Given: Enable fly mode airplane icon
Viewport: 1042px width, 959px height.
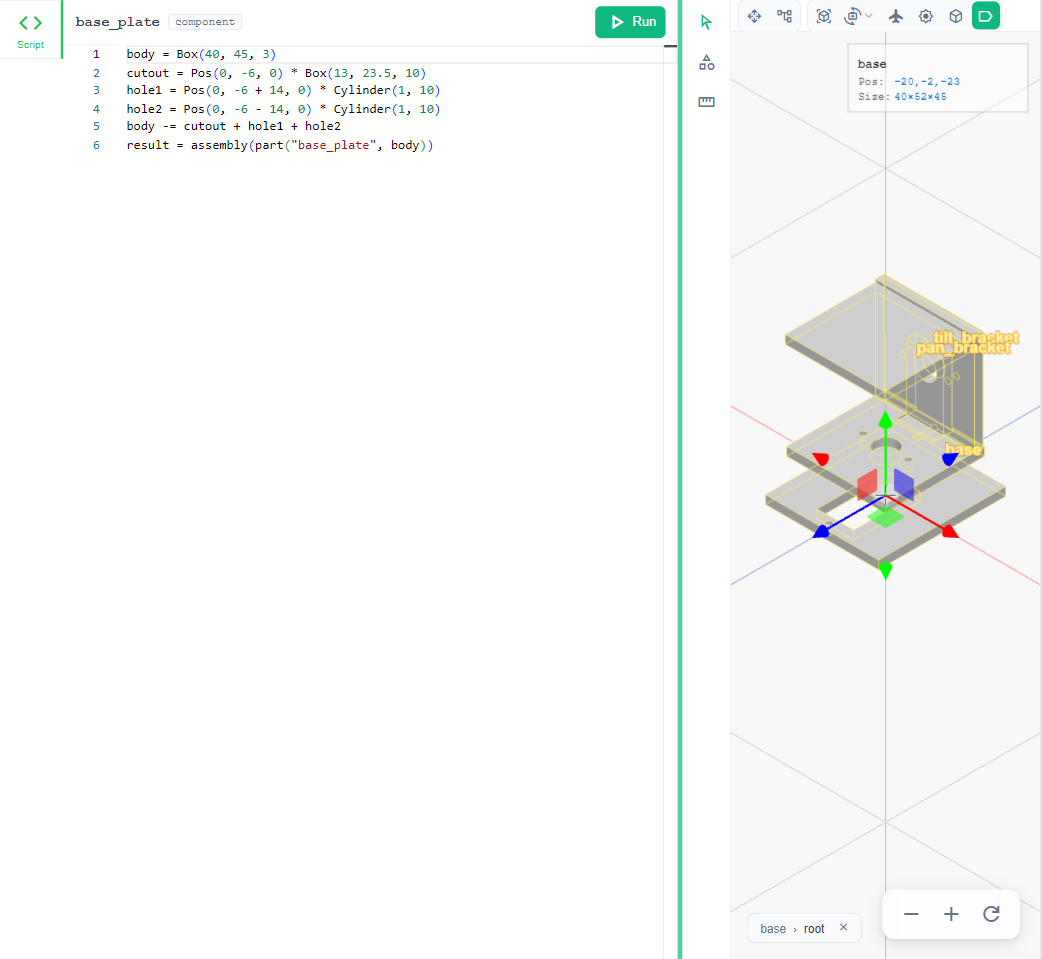Looking at the screenshot, I should pyautogui.click(x=896, y=16).
